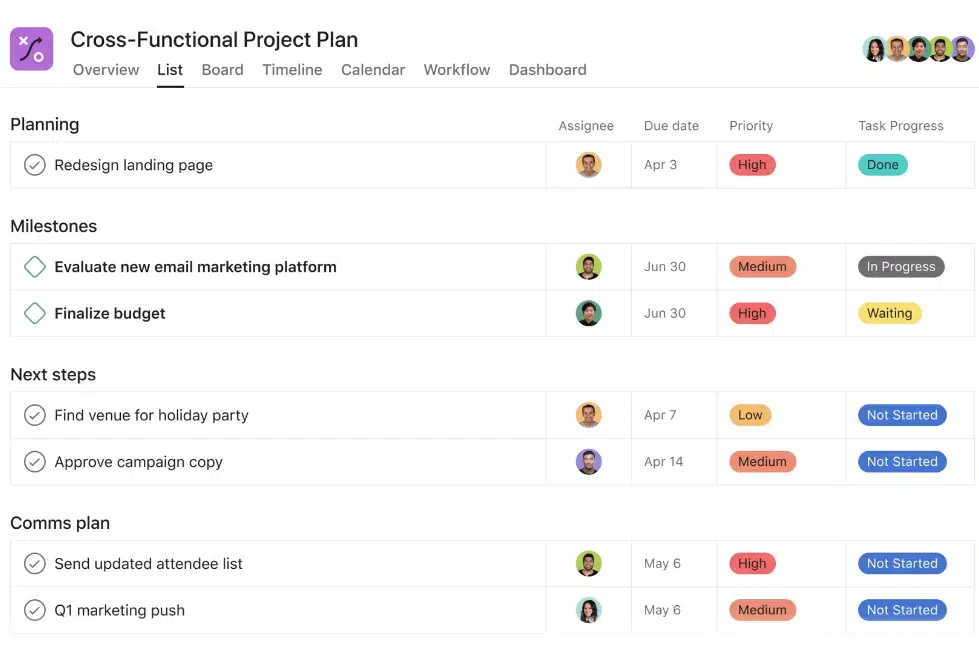Click the assignee avatar for Redesign landing page

click(588, 165)
